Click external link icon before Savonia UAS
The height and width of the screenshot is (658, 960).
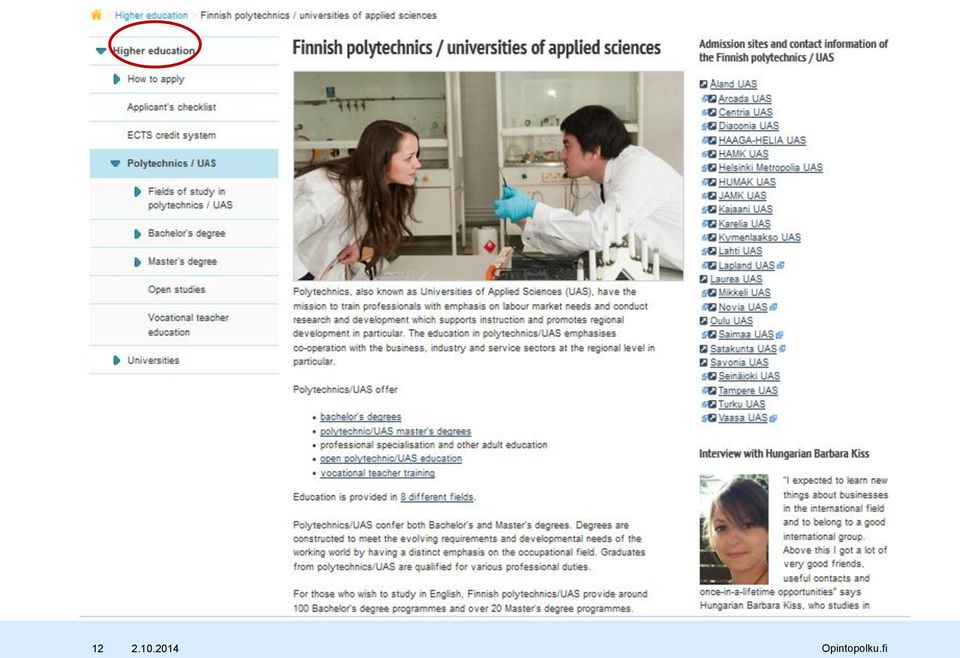click(x=703, y=362)
